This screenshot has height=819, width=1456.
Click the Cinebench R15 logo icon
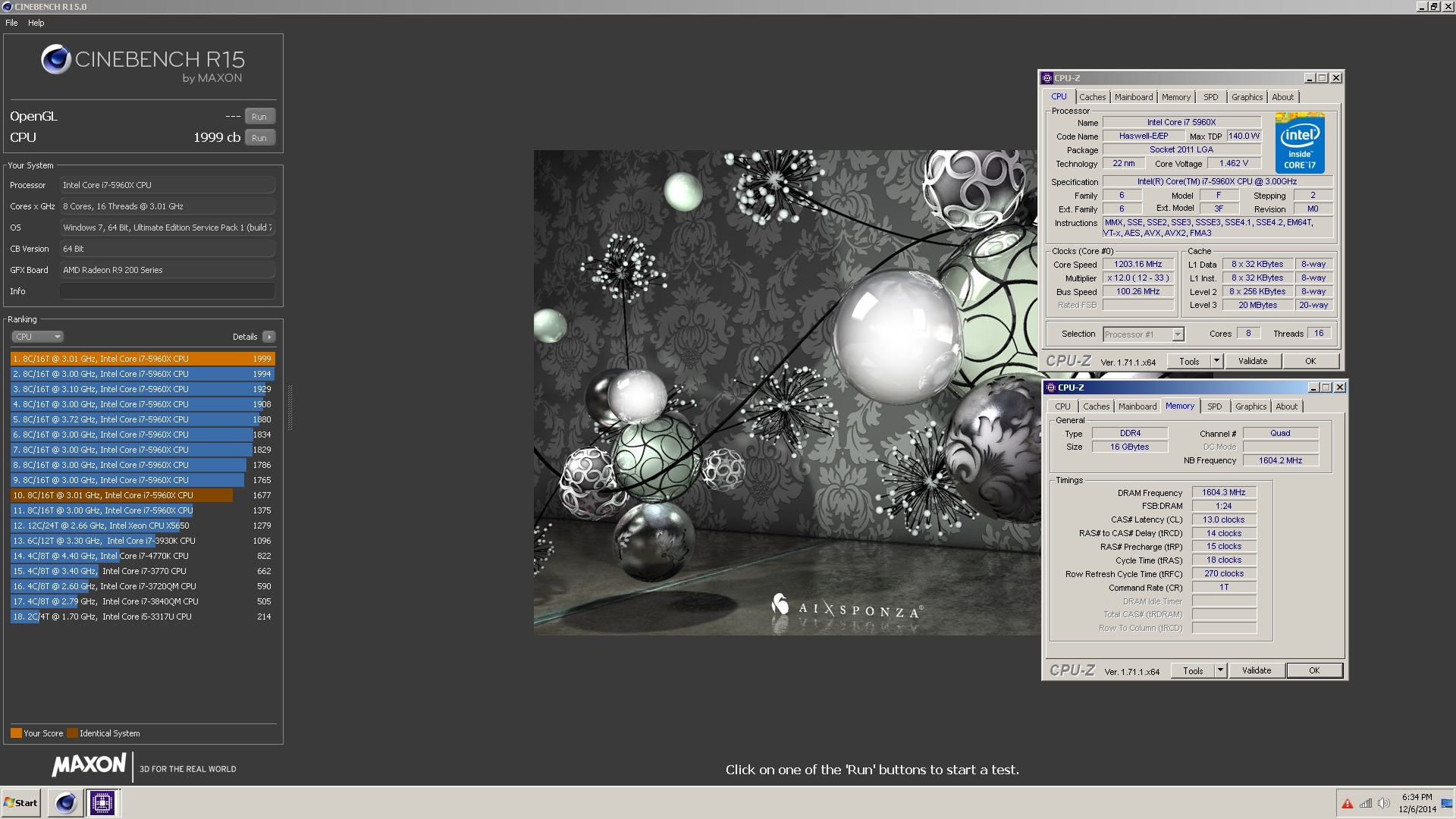coord(56,59)
